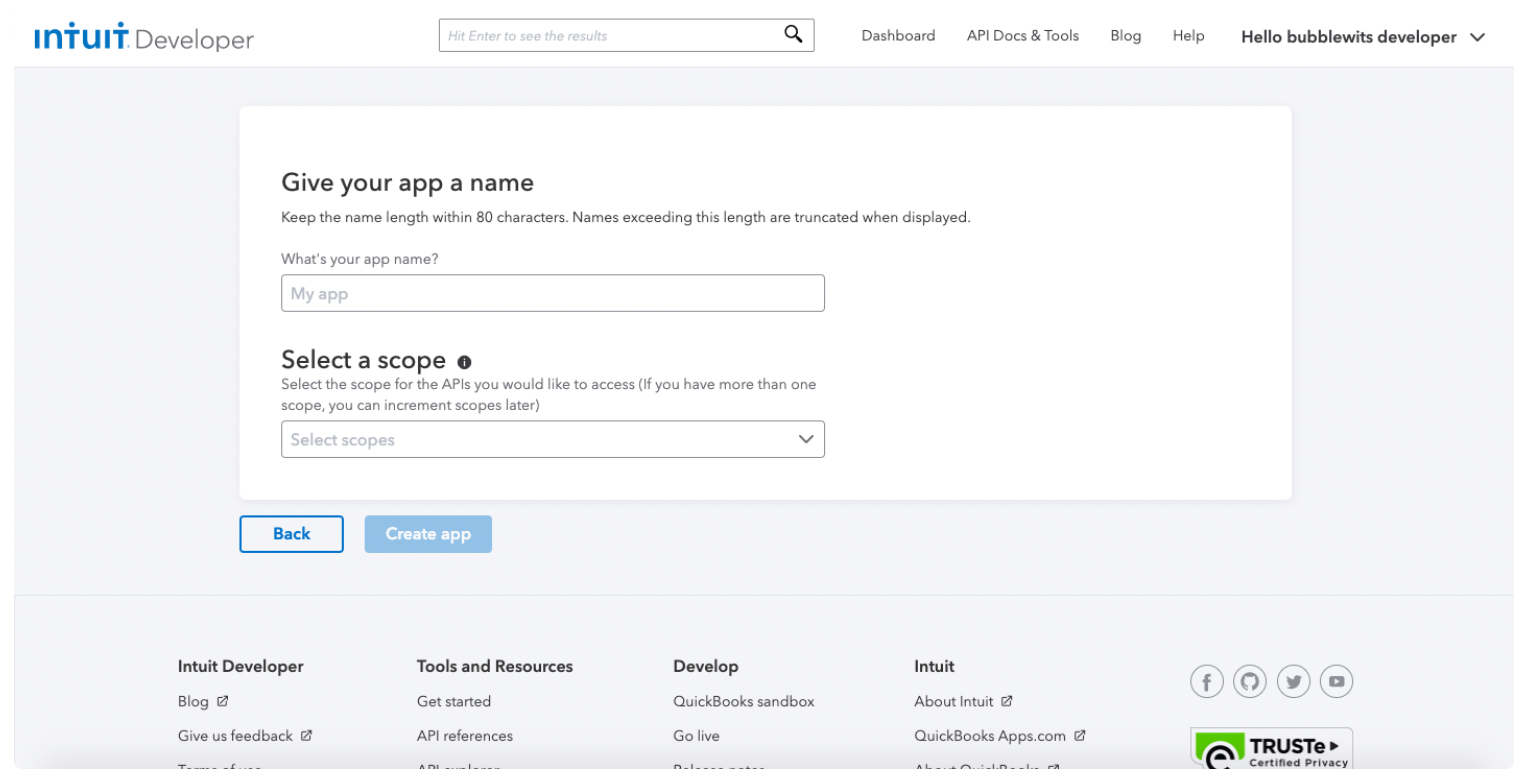1530x784 pixels.
Task: Open the QuickBooks Apps.com footer link
Action: coord(990,736)
